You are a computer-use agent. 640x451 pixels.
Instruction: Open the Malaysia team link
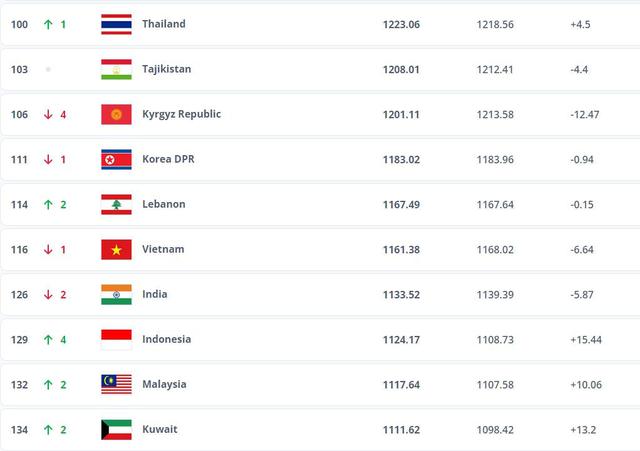click(164, 384)
